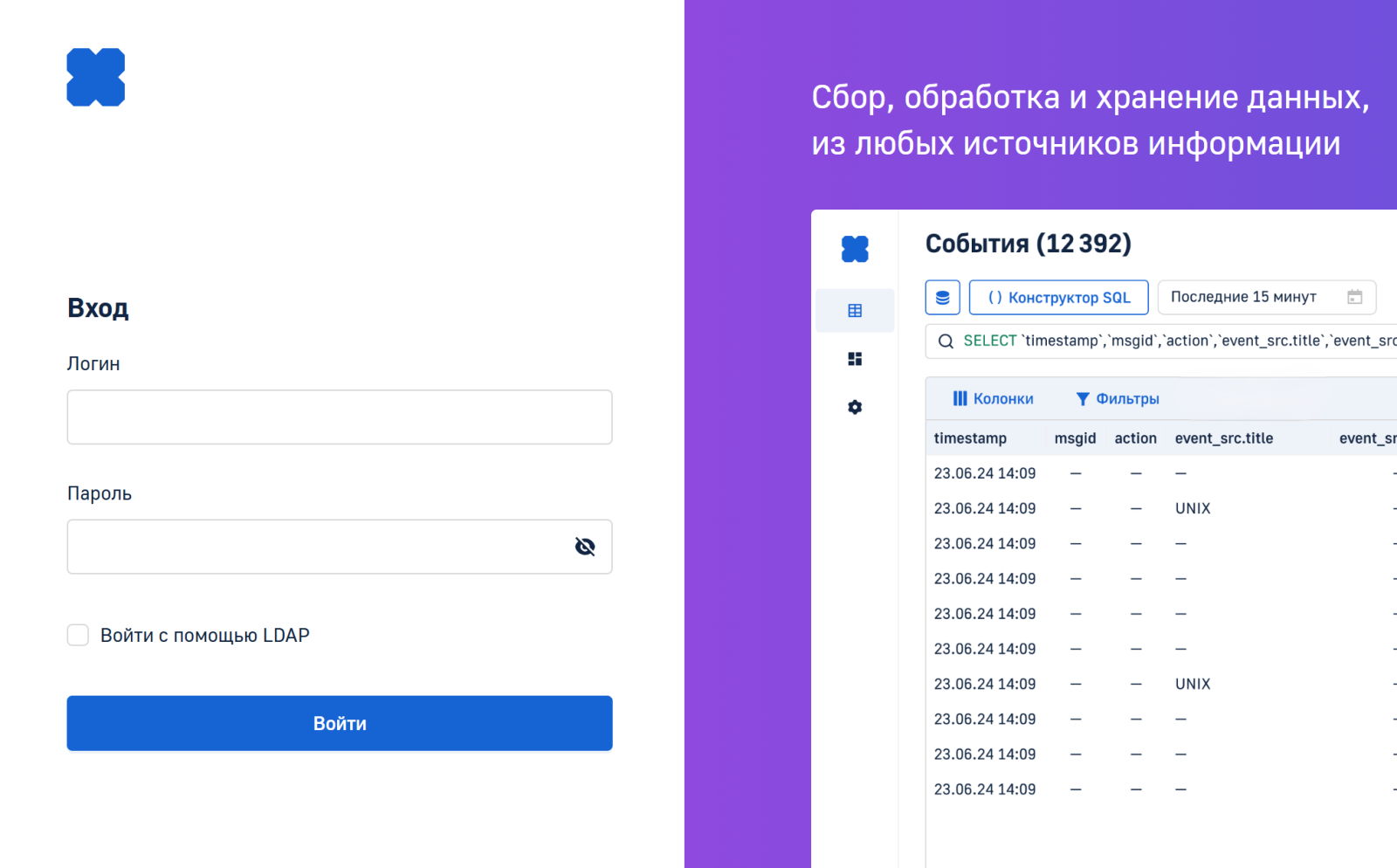Open the Конструктор SQL button

[x=1059, y=298]
